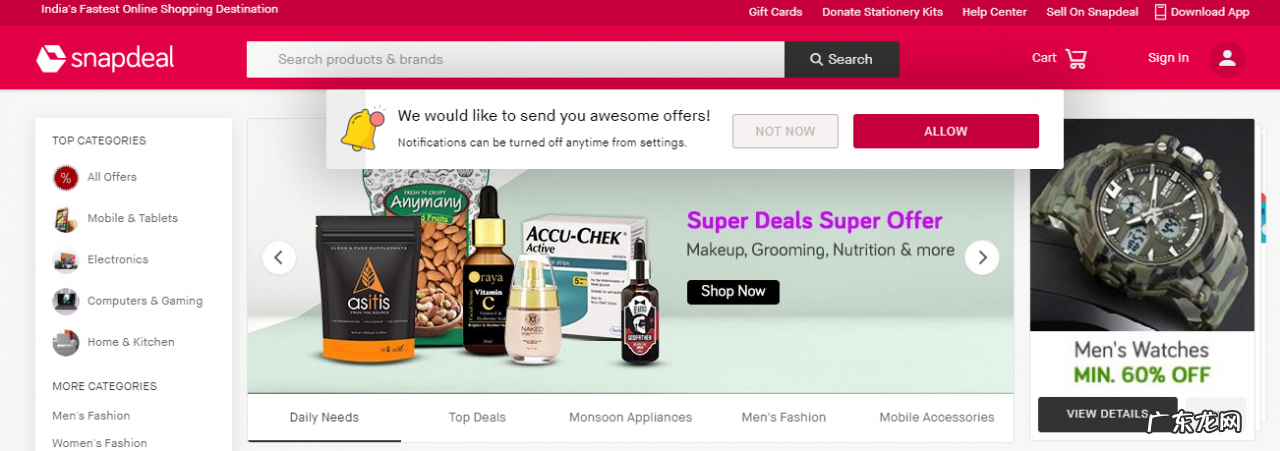
Task: Open Mobile & Tablets category icon
Action: [66, 219]
